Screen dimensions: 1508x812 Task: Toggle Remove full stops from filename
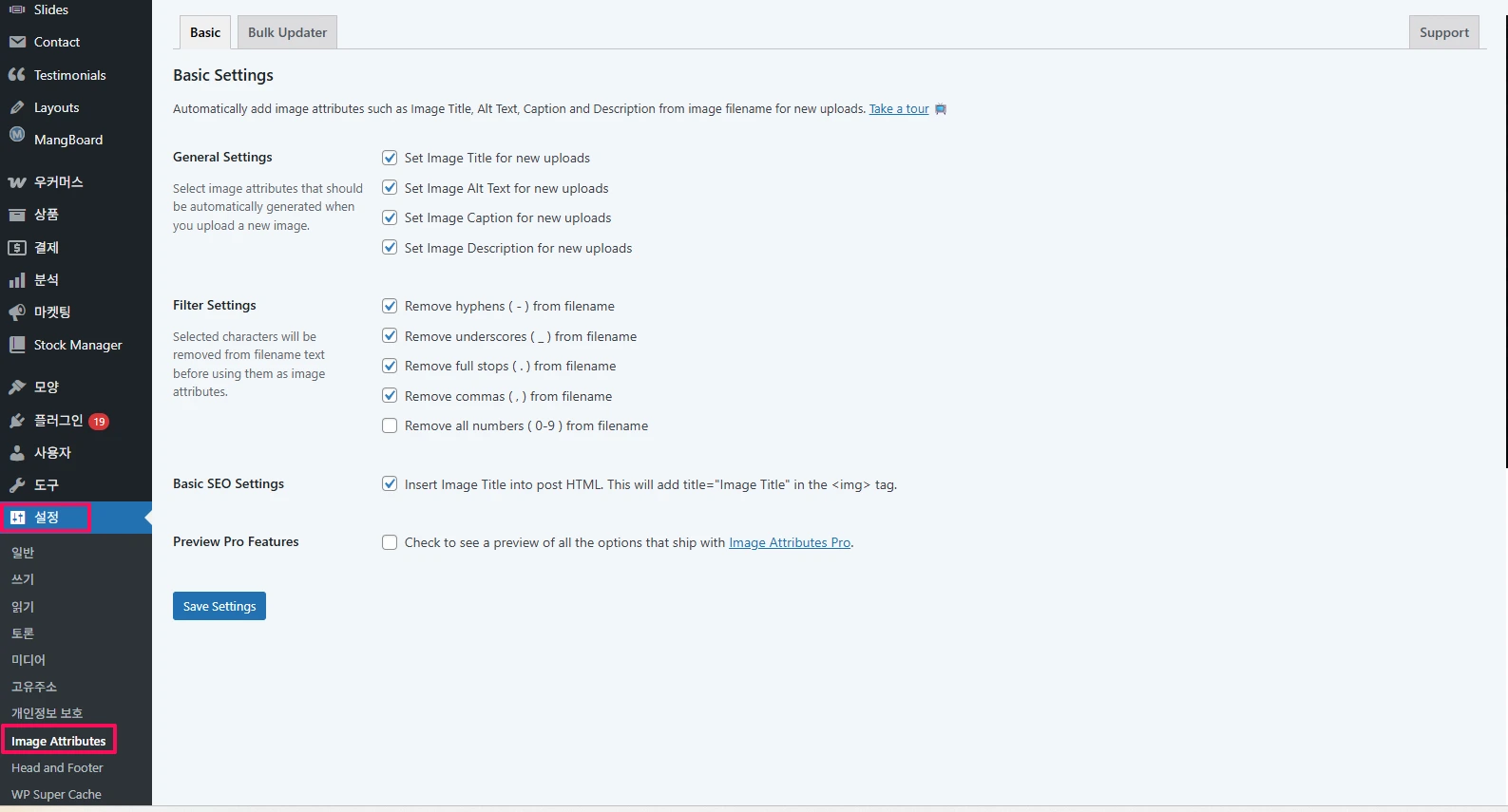(x=390, y=366)
